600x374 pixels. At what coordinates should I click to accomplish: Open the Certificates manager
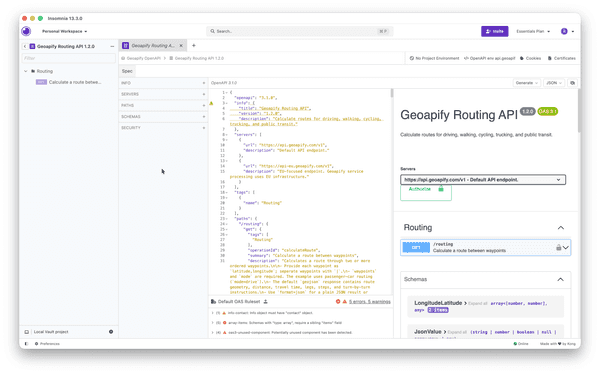click(x=561, y=58)
